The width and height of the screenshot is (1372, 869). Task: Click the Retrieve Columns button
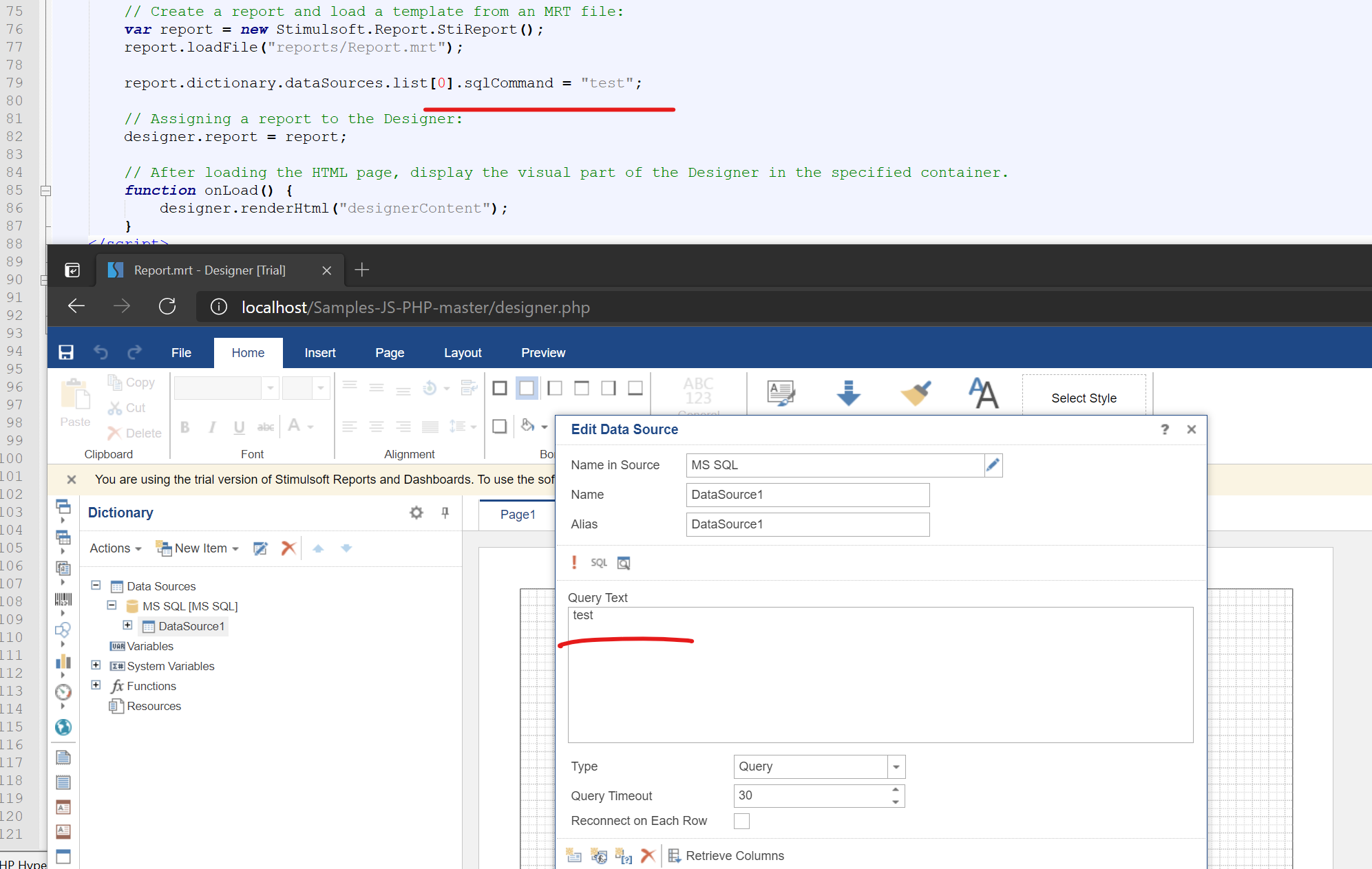[x=726, y=856]
